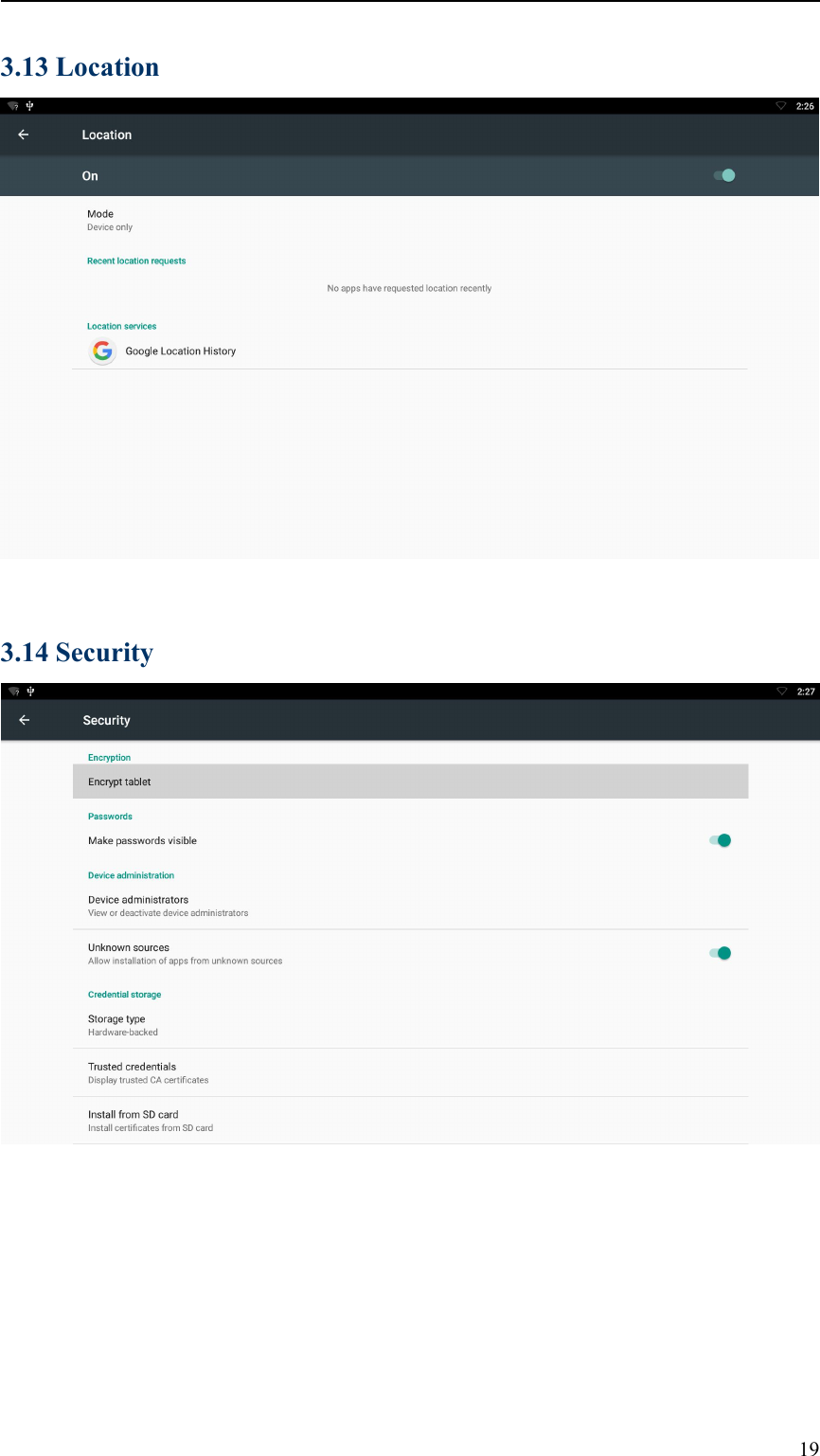
Task: Select Encrypt tablet option
Action: coord(410,782)
